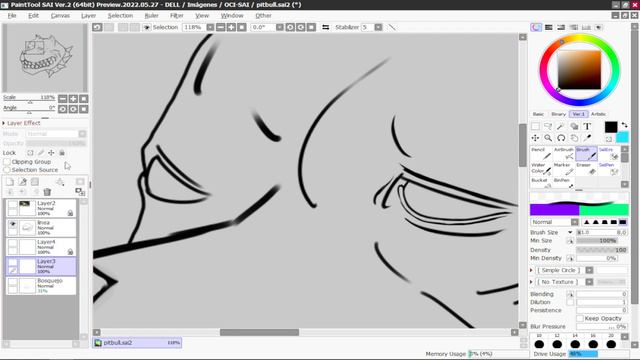Click the black foreground color swatch
The image size is (640, 360).
pyautogui.click(x=611, y=127)
